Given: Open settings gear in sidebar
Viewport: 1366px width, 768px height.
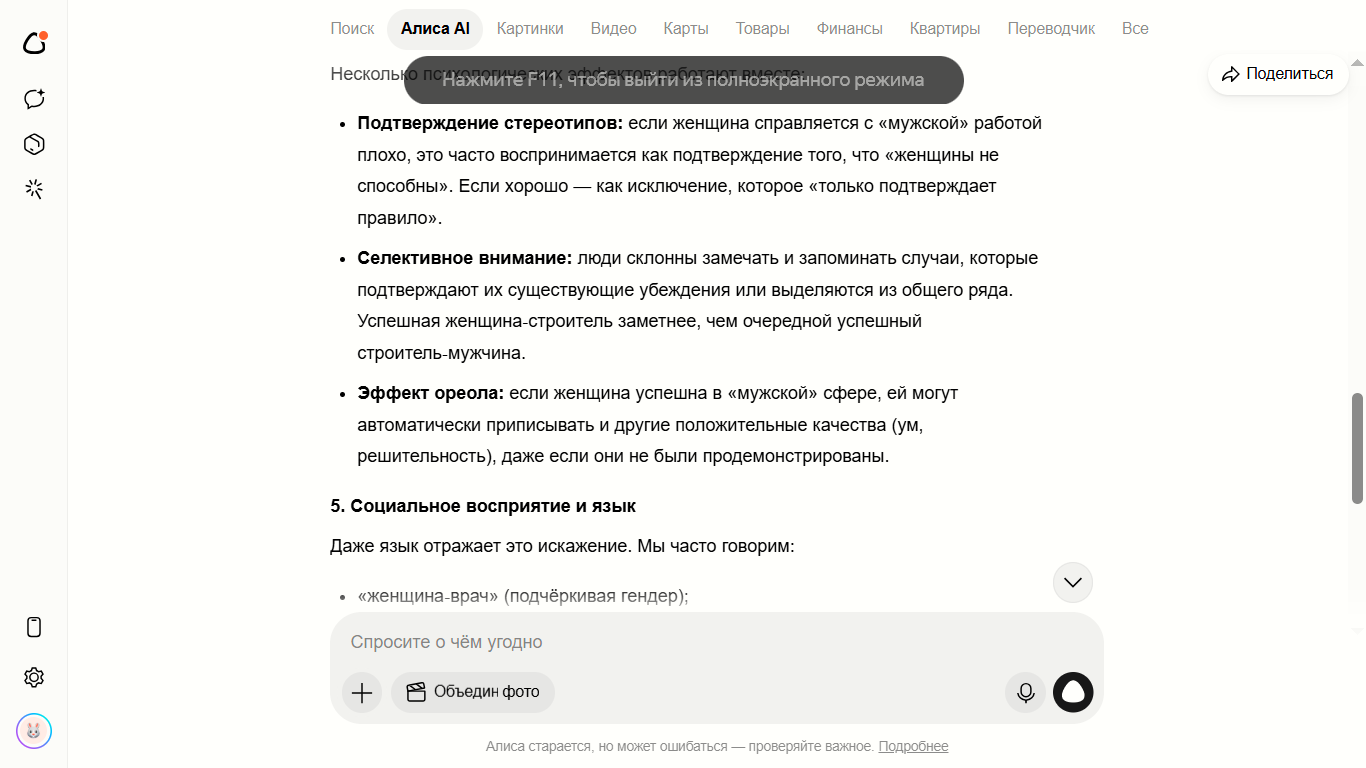Looking at the screenshot, I should [34, 677].
